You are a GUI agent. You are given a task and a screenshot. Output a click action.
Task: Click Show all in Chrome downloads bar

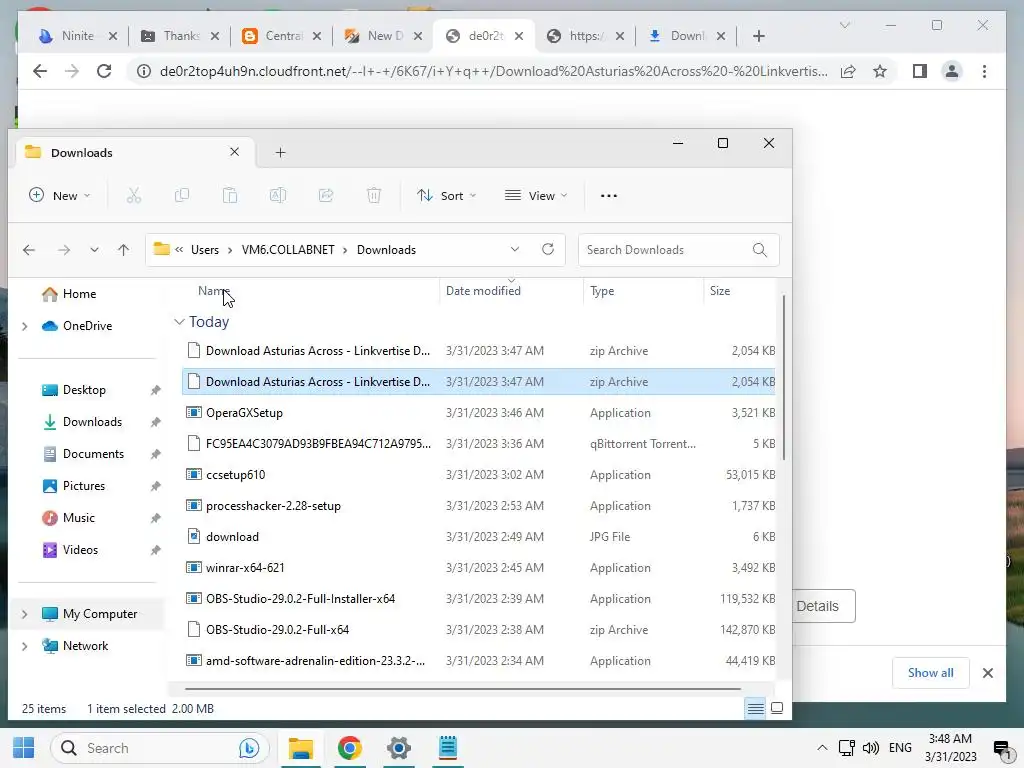click(x=930, y=673)
